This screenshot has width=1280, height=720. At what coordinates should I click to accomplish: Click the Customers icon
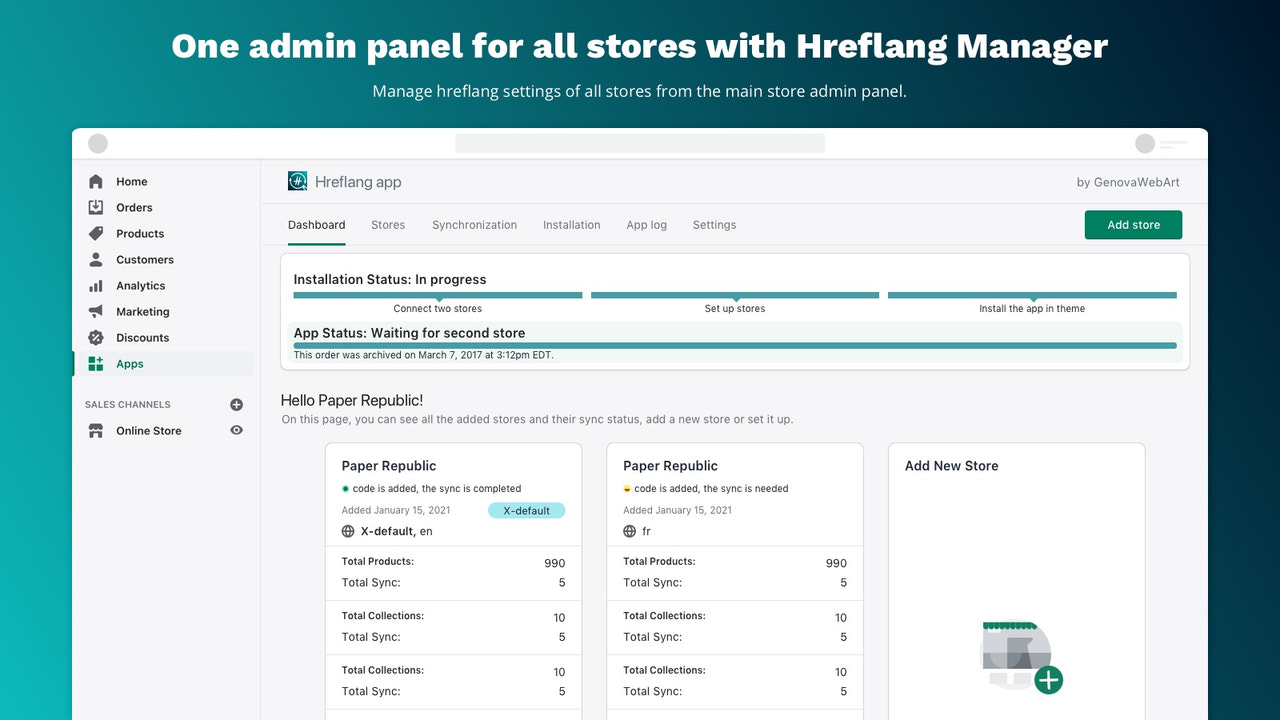(x=94, y=259)
